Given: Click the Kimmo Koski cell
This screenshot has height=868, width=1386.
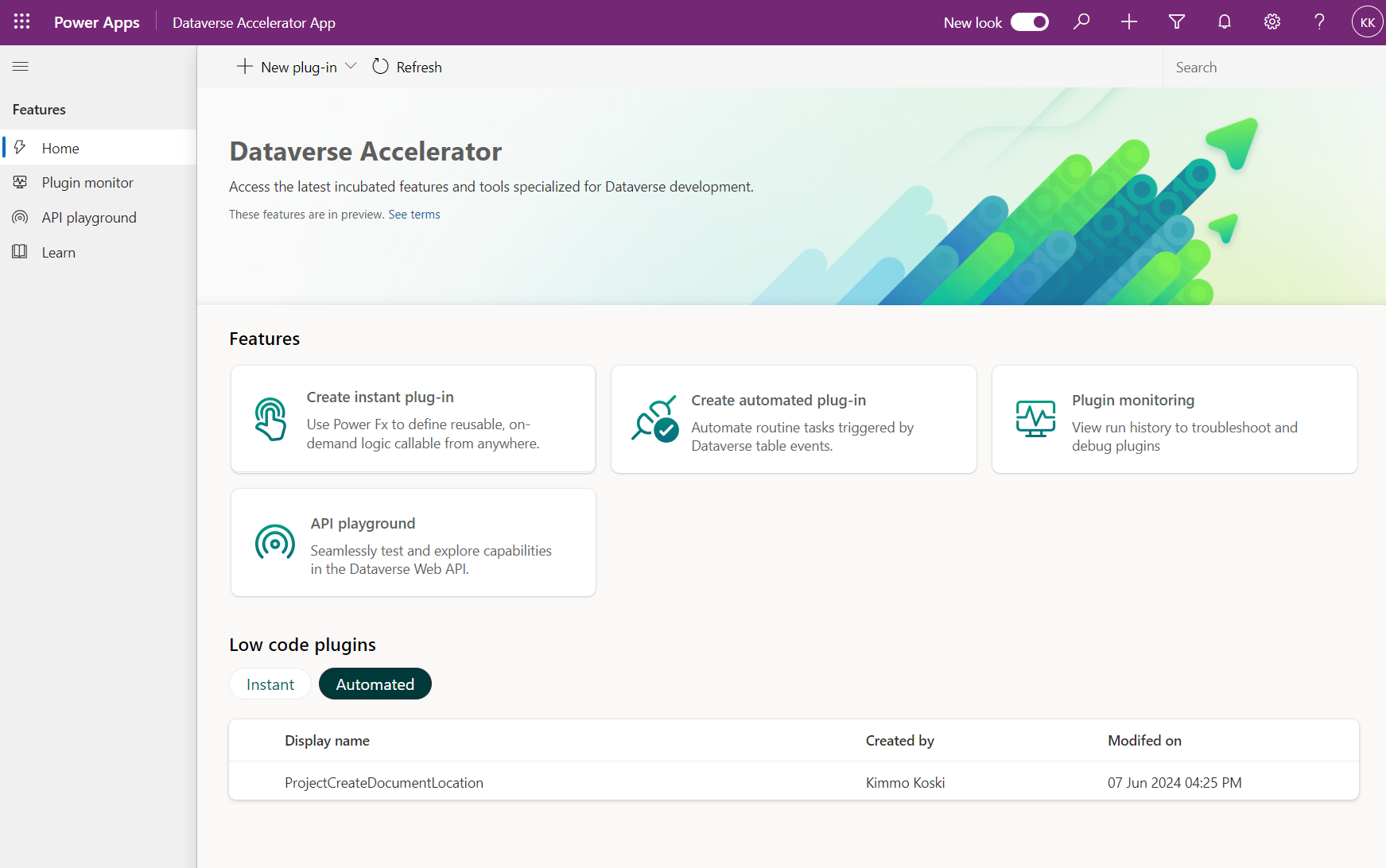Looking at the screenshot, I should pyautogui.click(x=906, y=783).
